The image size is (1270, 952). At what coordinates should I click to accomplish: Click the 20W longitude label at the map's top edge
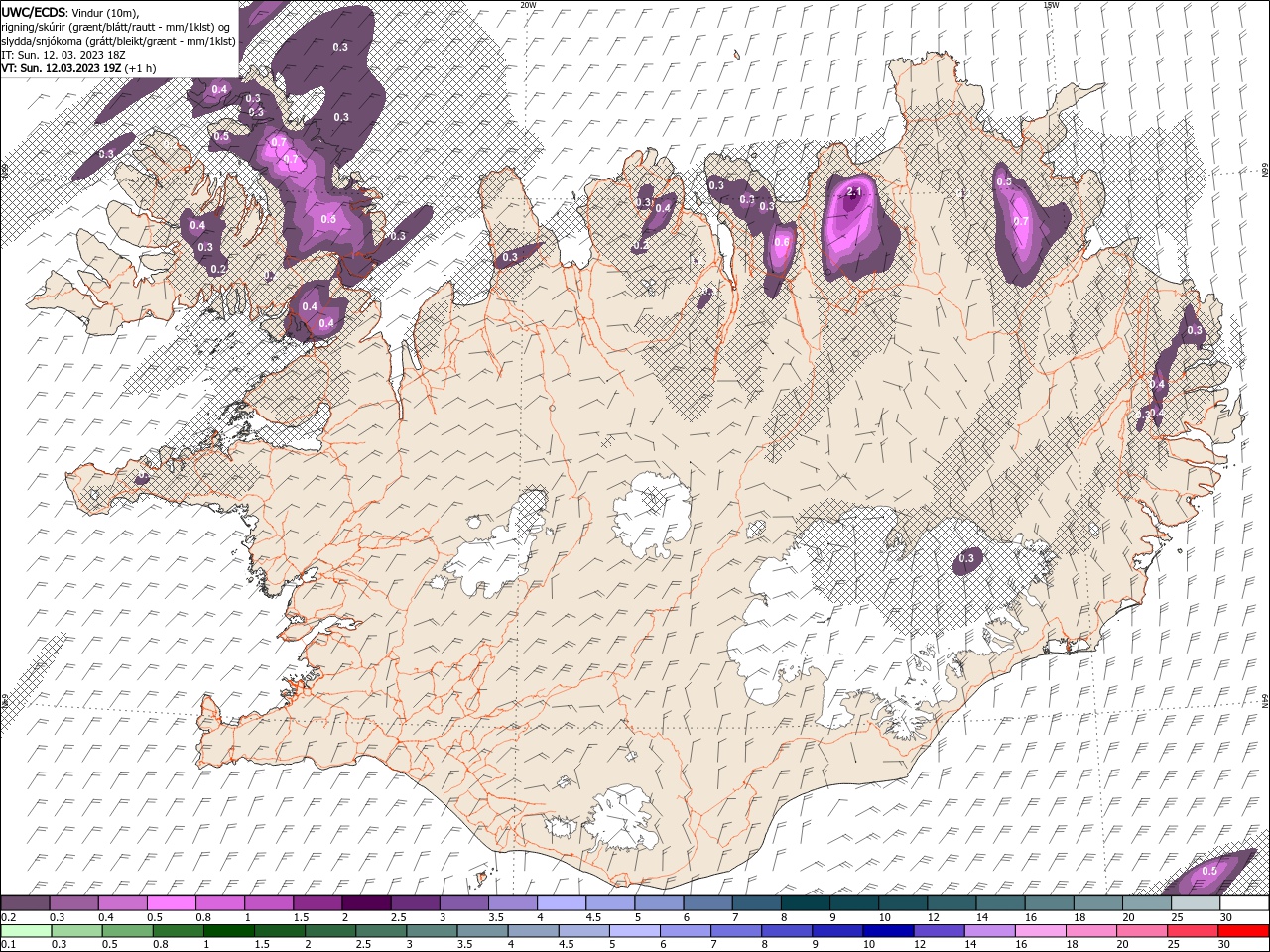point(528,5)
